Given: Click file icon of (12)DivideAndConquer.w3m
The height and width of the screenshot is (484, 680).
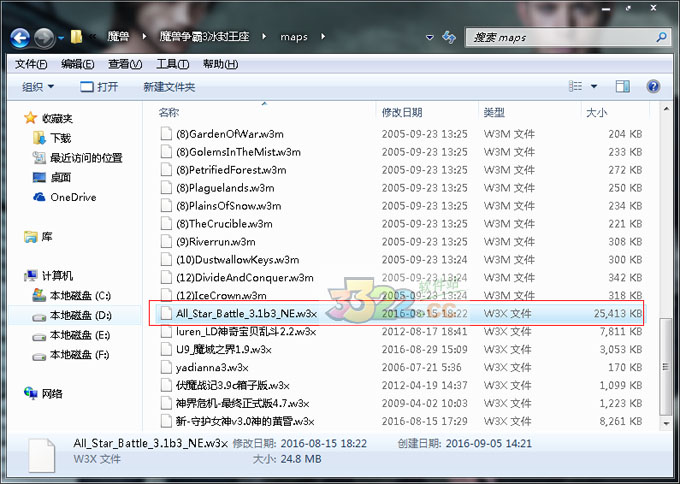Looking at the screenshot, I should coord(166,278).
